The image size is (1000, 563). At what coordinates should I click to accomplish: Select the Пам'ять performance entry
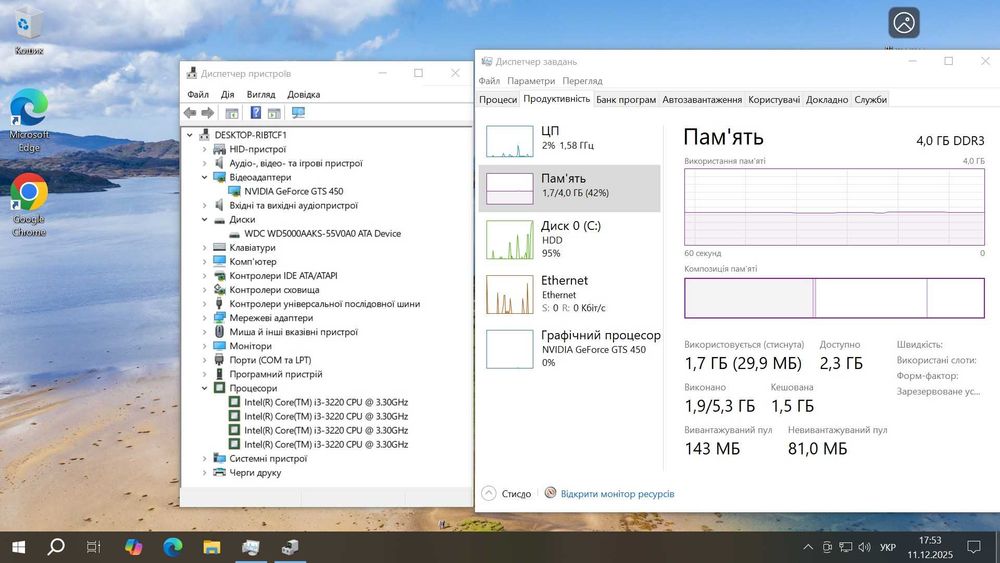coord(570,188)
